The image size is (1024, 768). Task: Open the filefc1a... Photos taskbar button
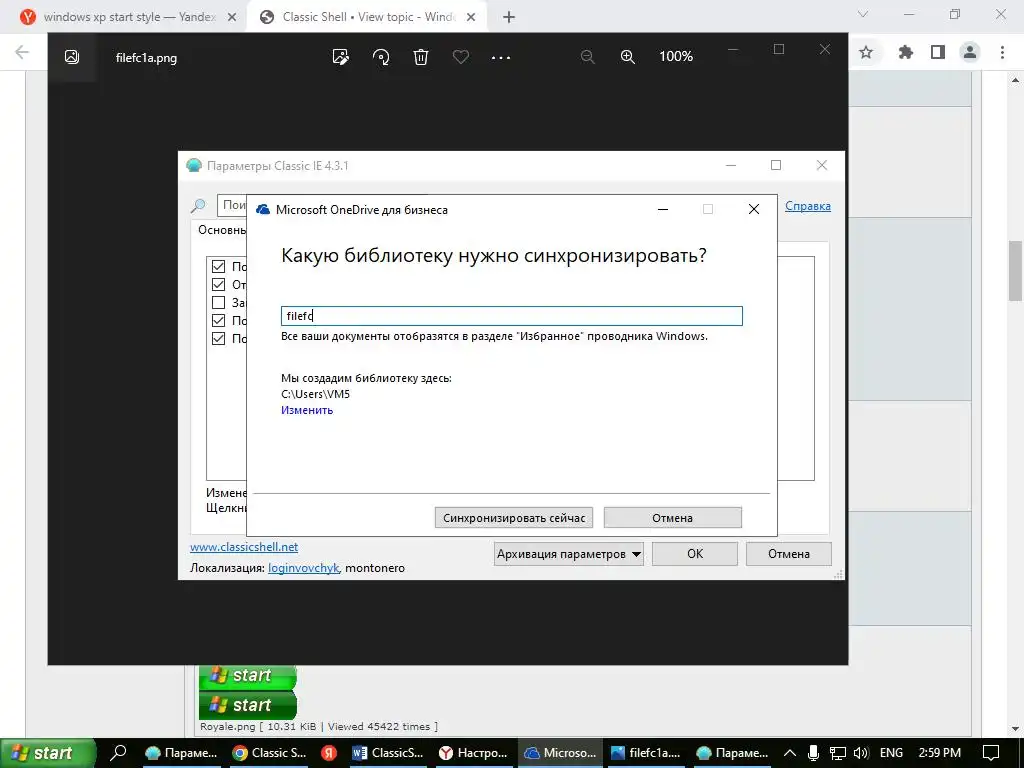click(646, 753)
